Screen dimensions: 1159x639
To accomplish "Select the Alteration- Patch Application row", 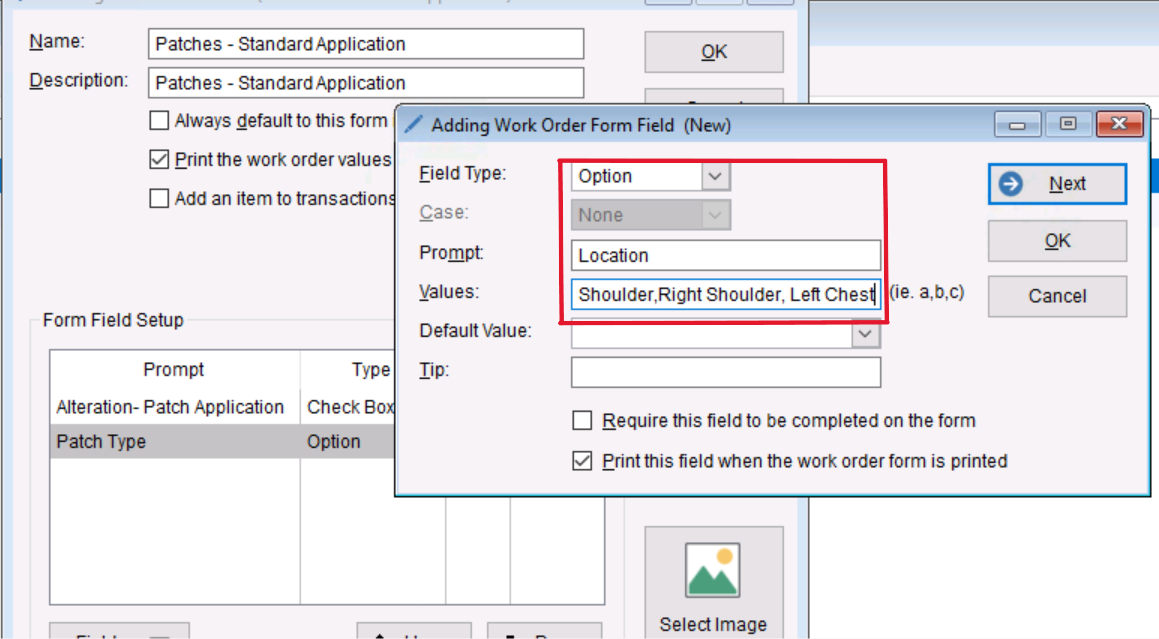I will [175, 407].
